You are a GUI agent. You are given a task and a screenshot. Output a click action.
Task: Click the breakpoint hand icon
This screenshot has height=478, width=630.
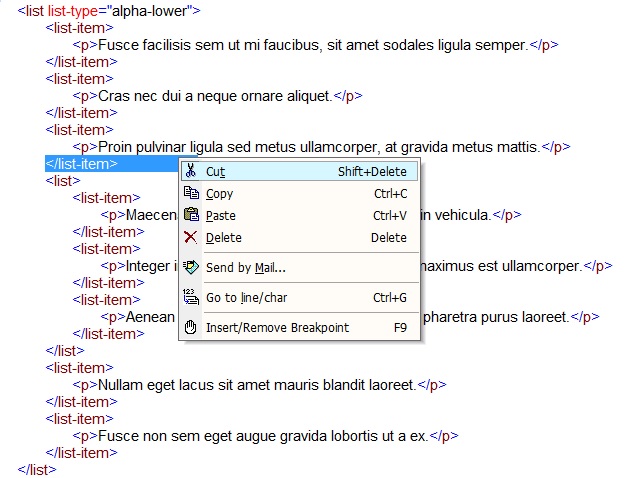pyautogui.click(x=191, y=327)
